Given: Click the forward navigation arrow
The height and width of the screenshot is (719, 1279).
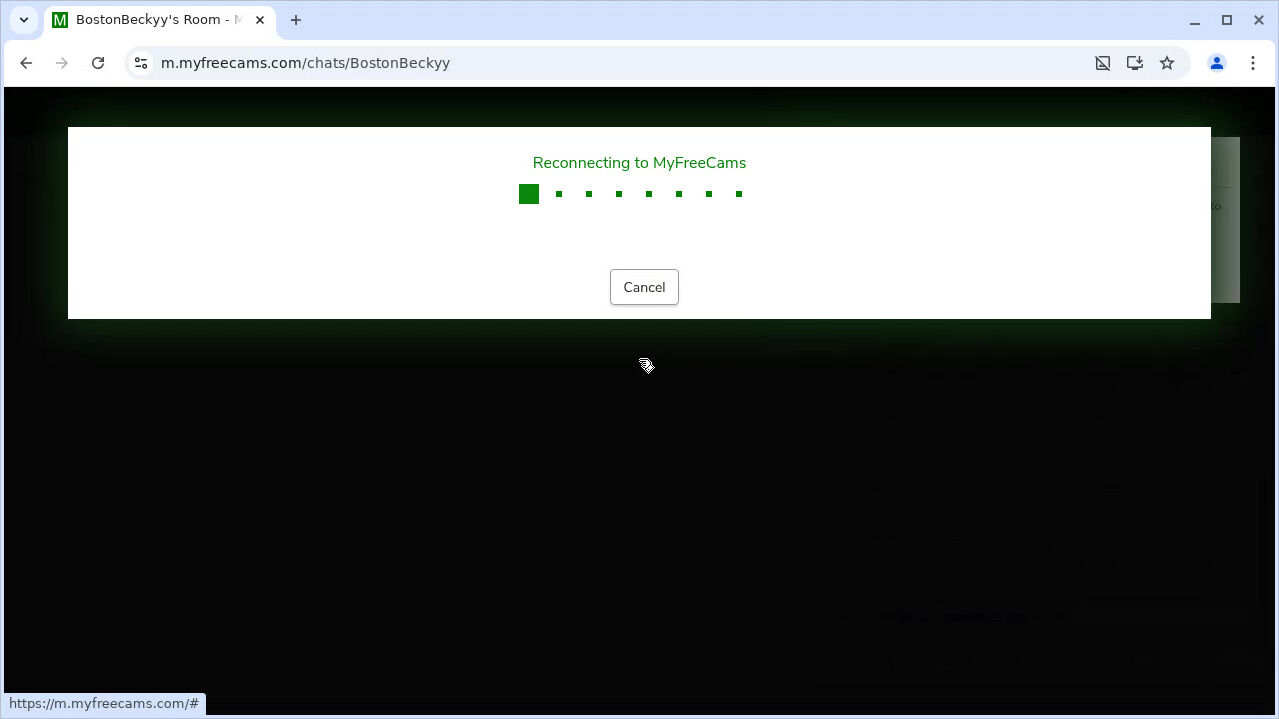Looking at the screenshot, I should click(62, 63).
